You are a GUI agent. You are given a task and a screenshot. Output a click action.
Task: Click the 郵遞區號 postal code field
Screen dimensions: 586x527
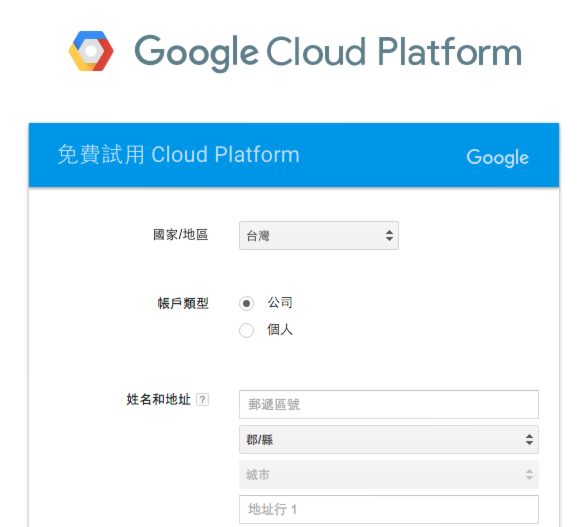click(389, 404)
